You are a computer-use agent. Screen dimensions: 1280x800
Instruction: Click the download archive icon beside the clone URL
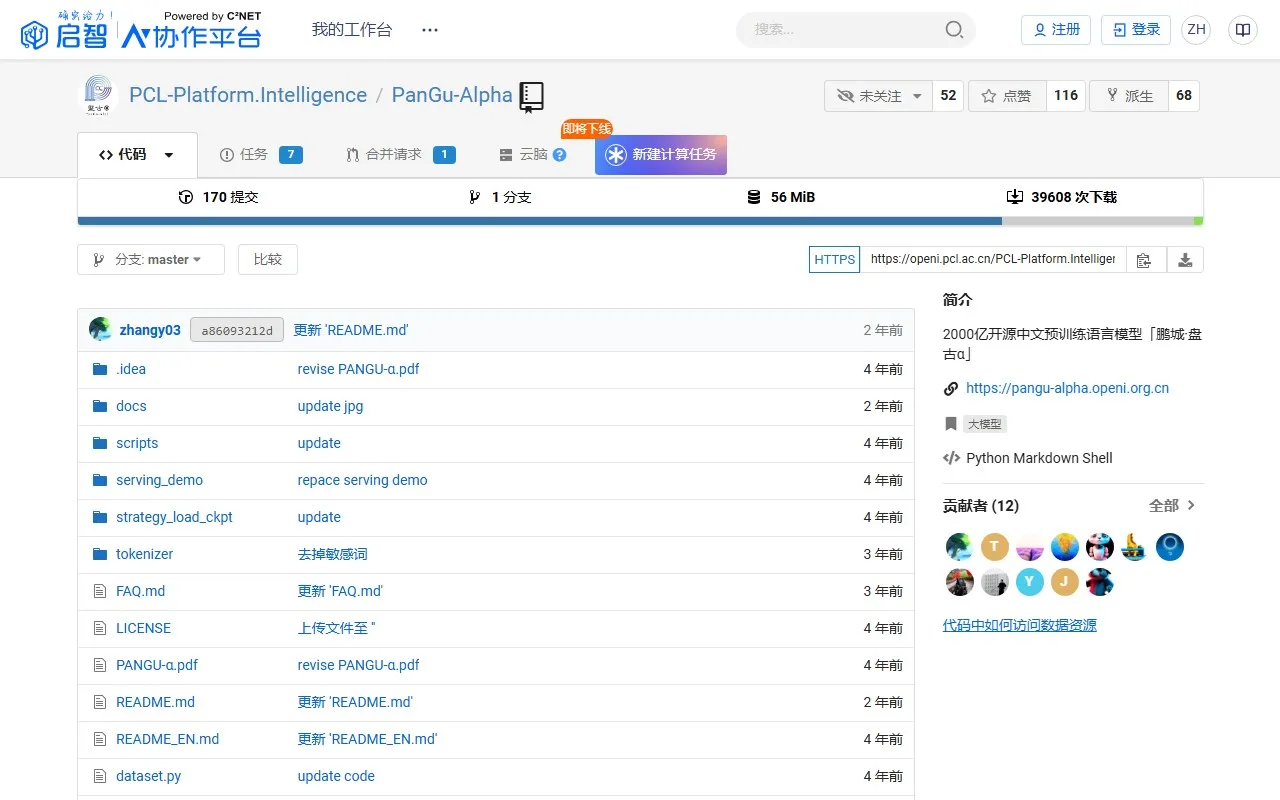point(1185,259)
